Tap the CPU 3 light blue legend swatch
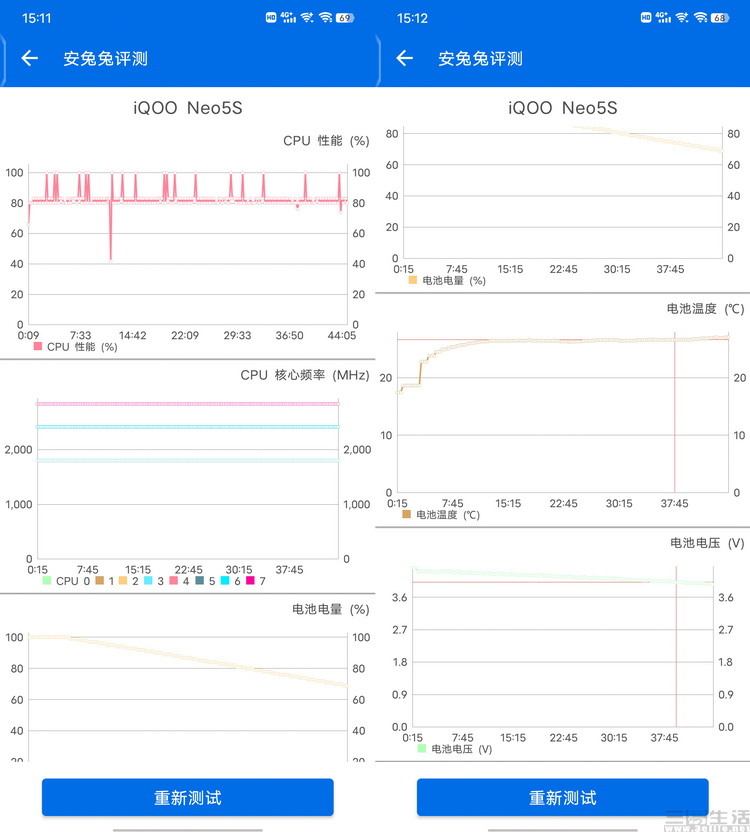750x833 pixels. pyautogui.click(x=148, y=580)
